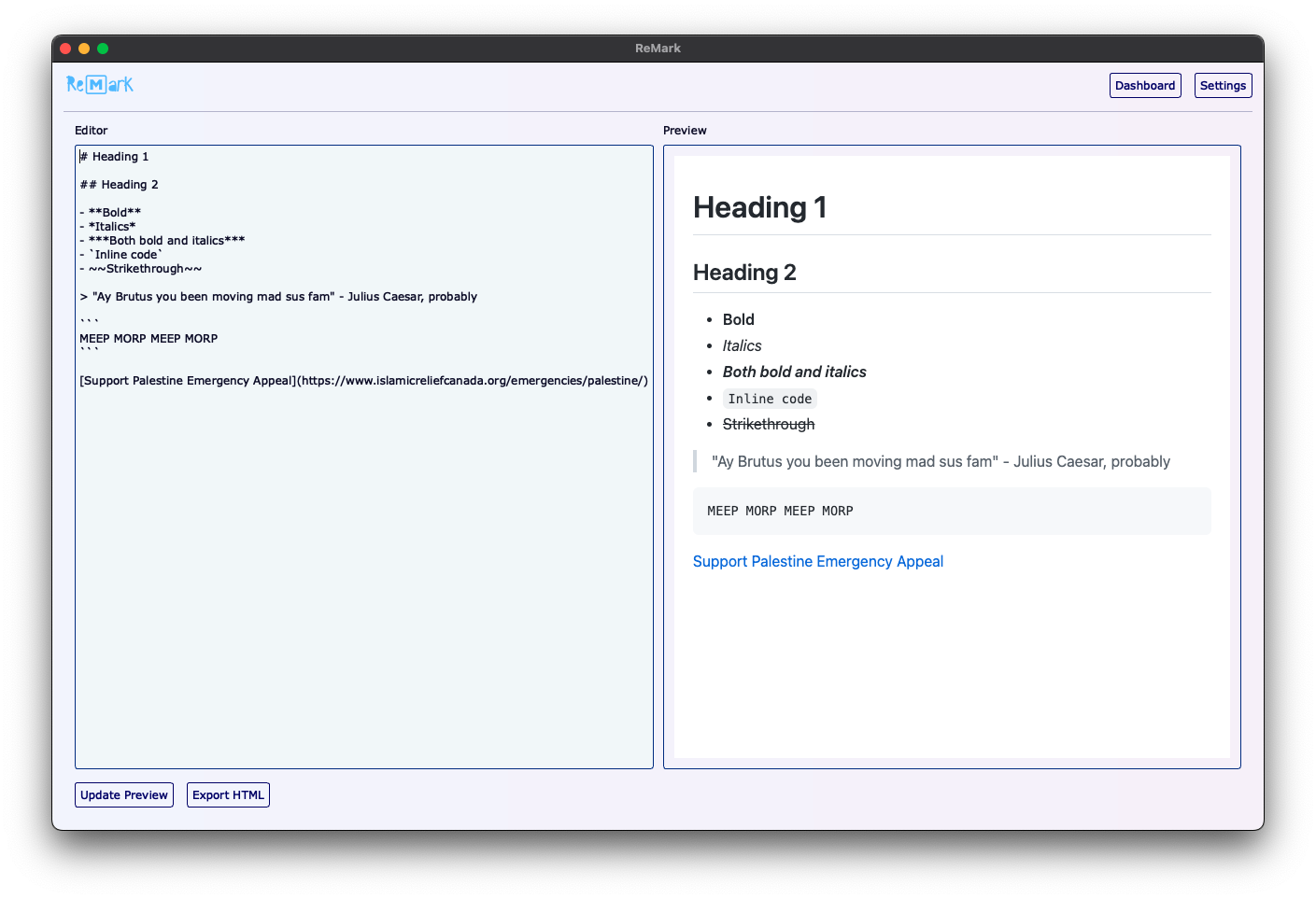
Task: Click the 'Heading 1' title in preview
Action: (759, 207)
